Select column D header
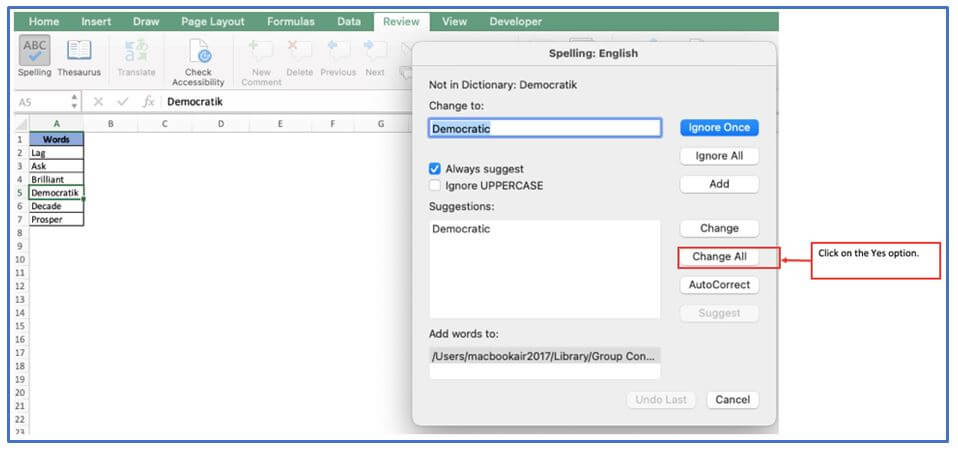 click(x=221, y=124)
